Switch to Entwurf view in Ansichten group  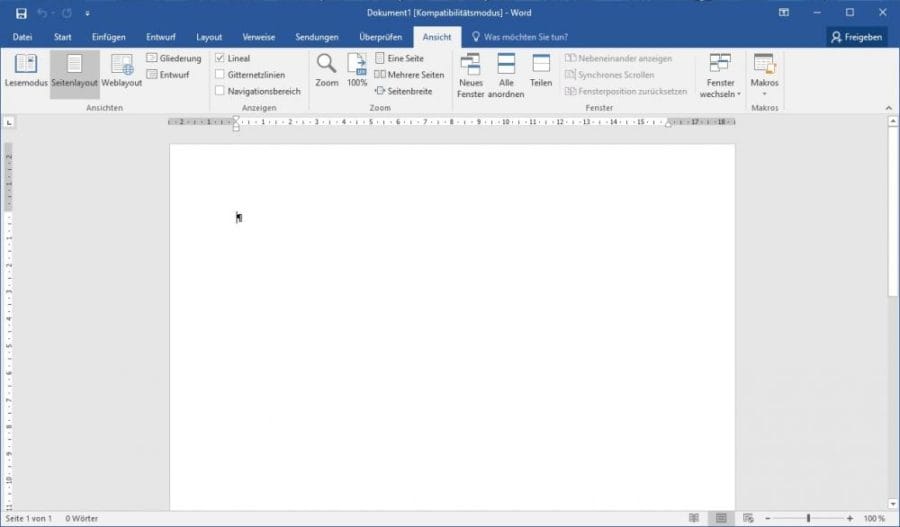point(168,75)
